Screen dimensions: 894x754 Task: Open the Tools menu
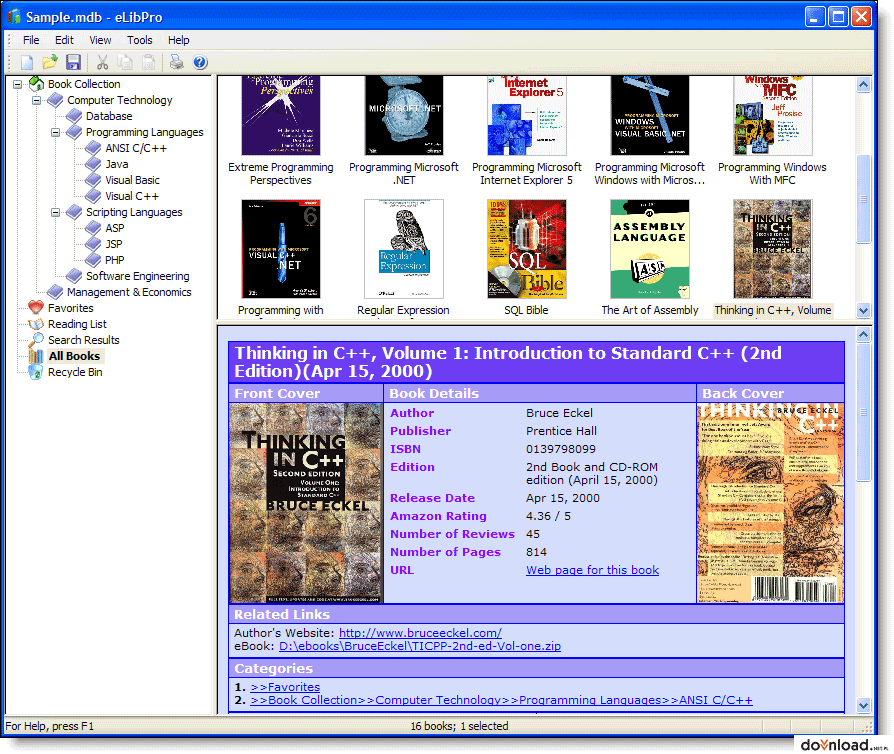[x=140, y=40]
